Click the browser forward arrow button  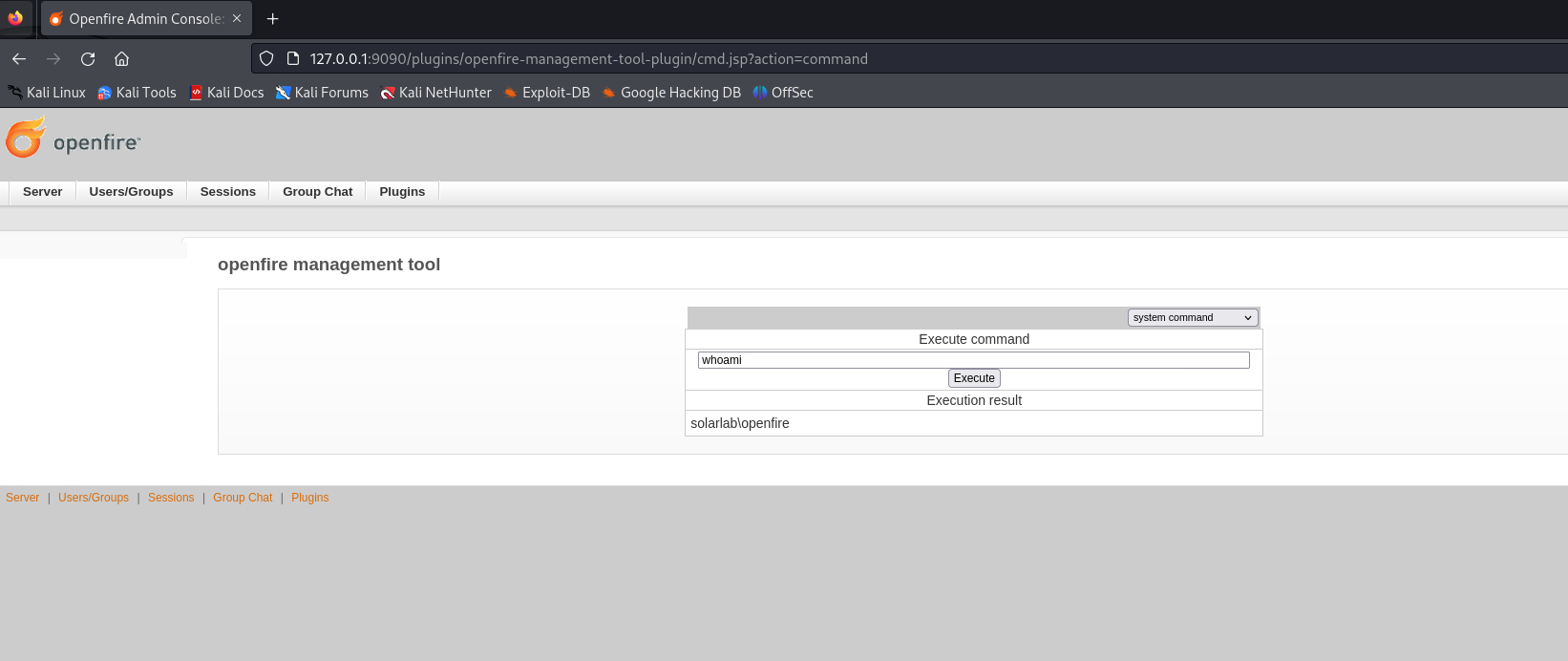click(53, 59)
